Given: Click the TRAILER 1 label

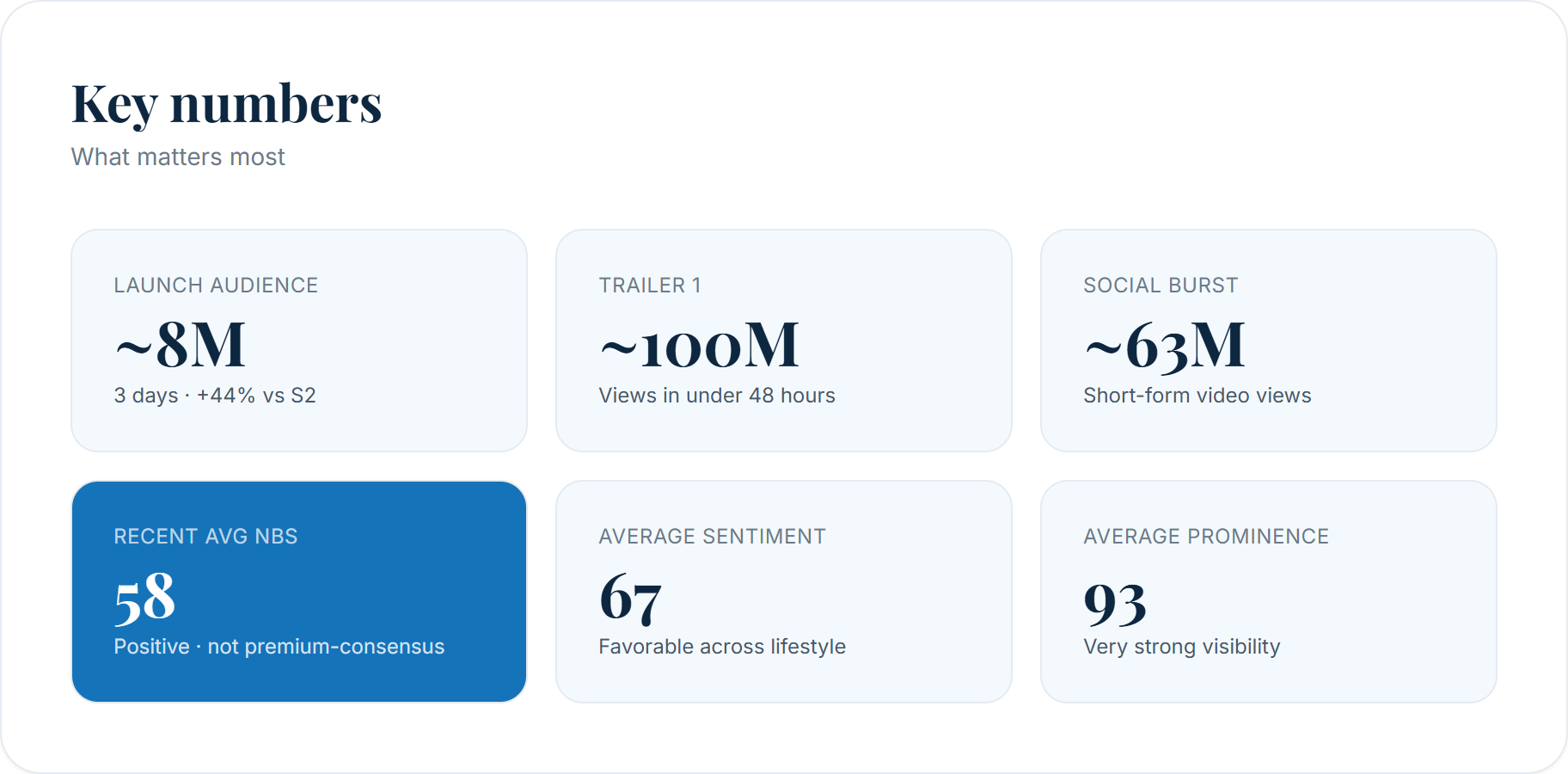Looking at the screenshot, I should point(650,286).
